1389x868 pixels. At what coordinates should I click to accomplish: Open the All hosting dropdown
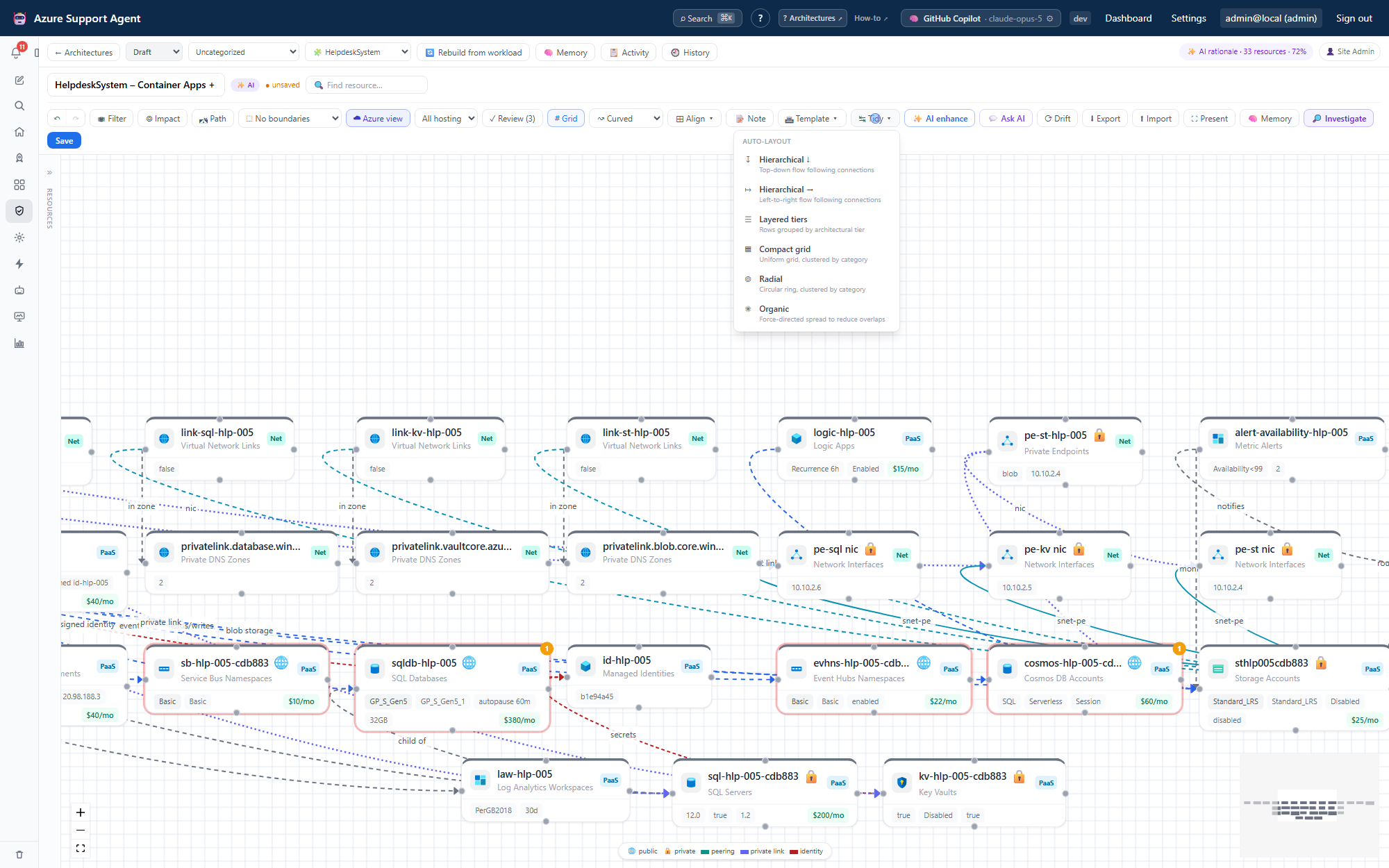click(x=447, y=119)
